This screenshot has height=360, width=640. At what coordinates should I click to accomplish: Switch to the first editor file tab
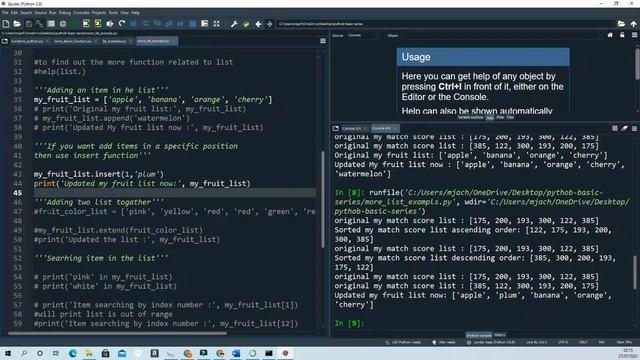(x=30, y=41)
